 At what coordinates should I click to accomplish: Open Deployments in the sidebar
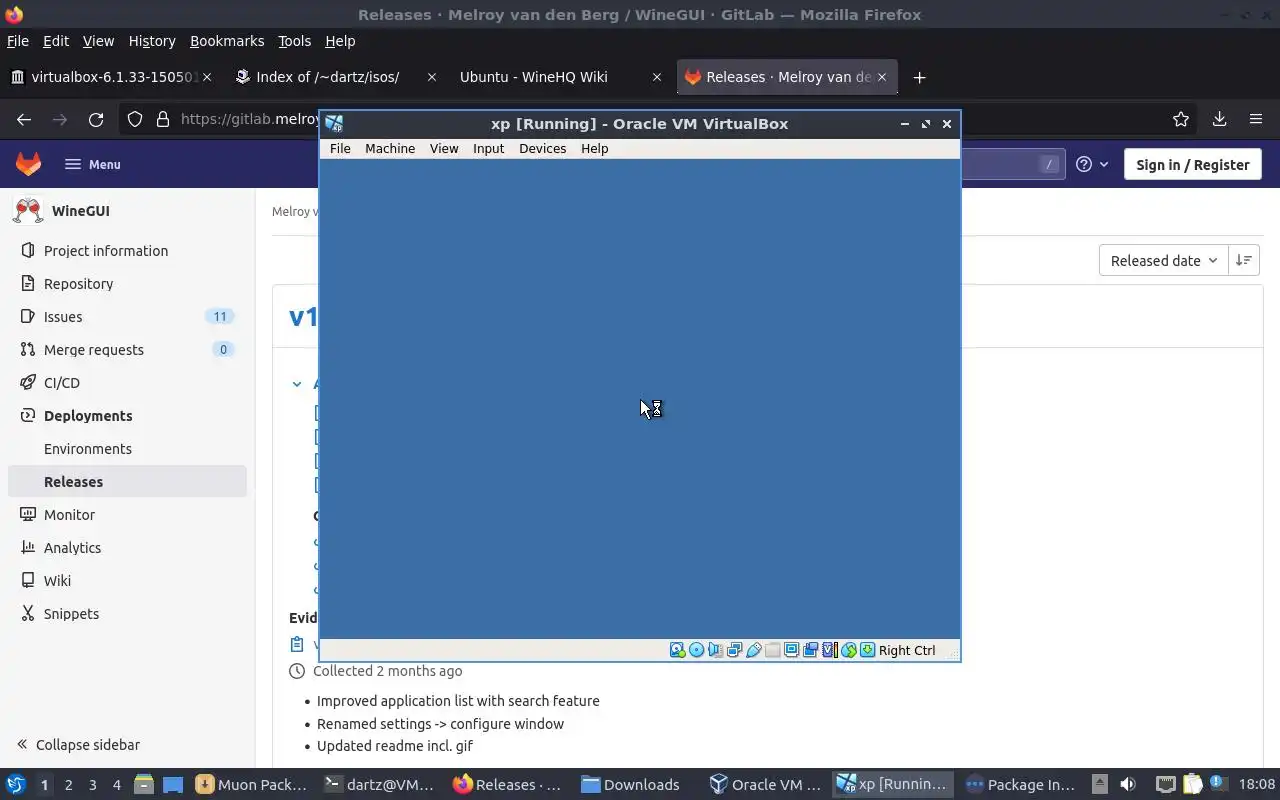tap(127, 416)
